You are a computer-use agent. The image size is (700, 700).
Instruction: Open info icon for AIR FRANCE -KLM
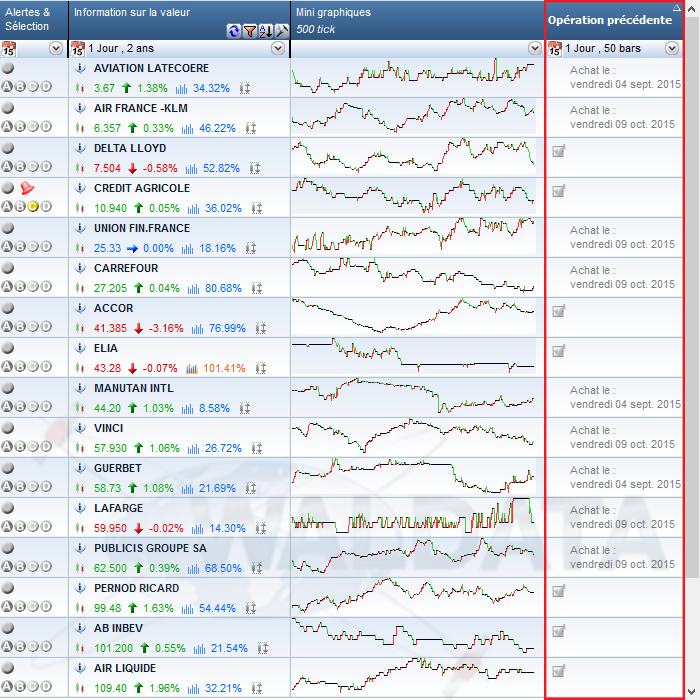pyautogui.click(x=80, y=108)
